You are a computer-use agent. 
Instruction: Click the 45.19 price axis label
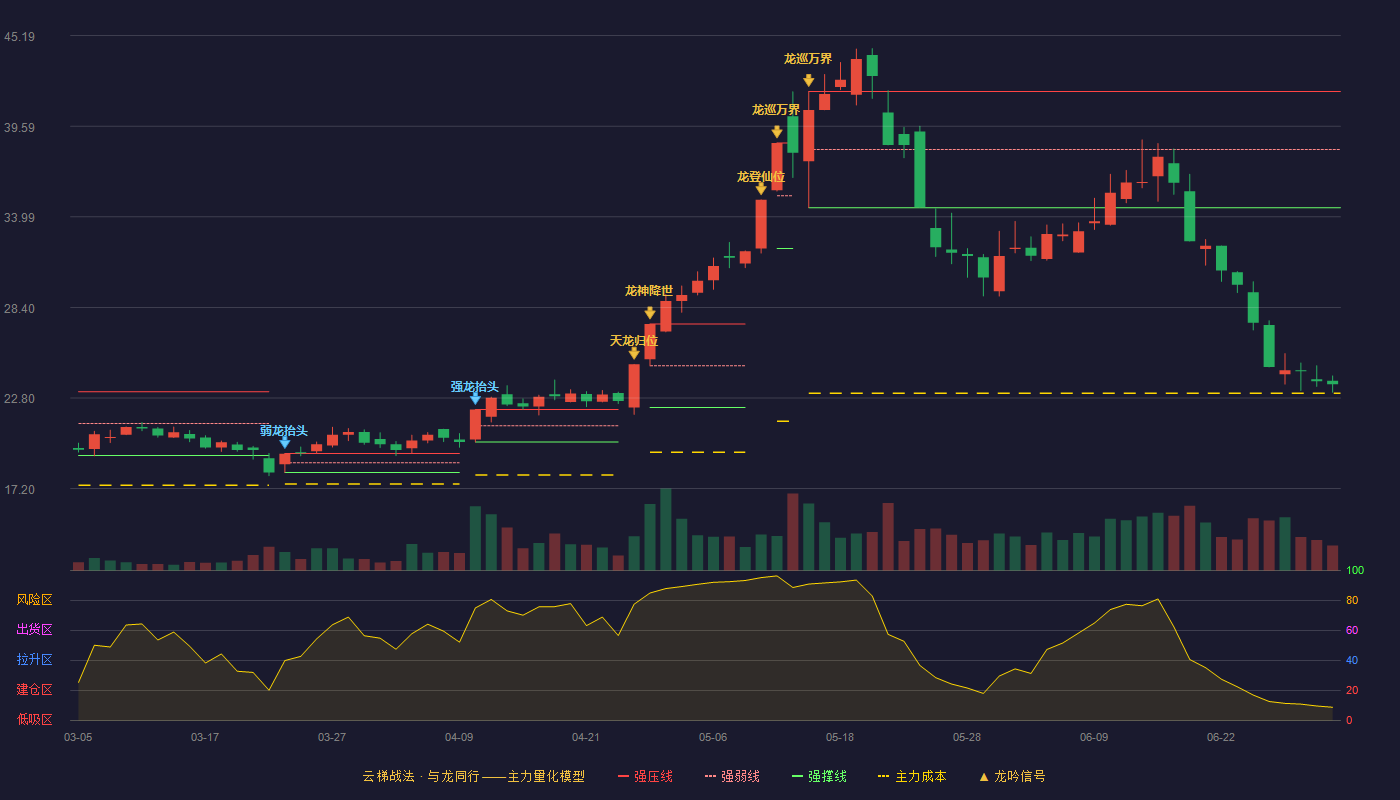19,37
